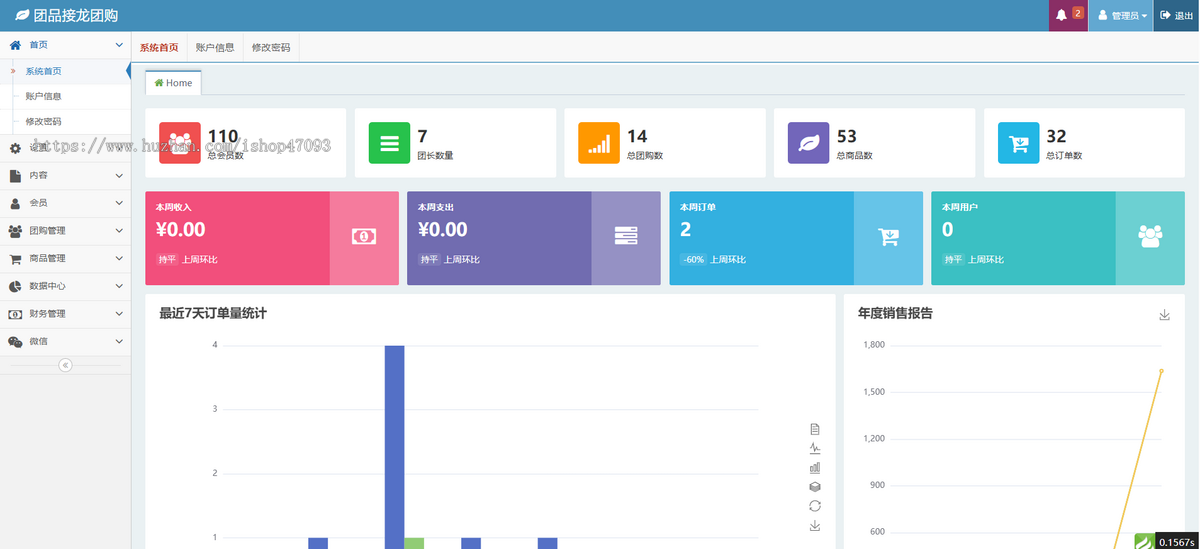Click the 持平 badge on 本周支出 card

click(x=429, y=259)
